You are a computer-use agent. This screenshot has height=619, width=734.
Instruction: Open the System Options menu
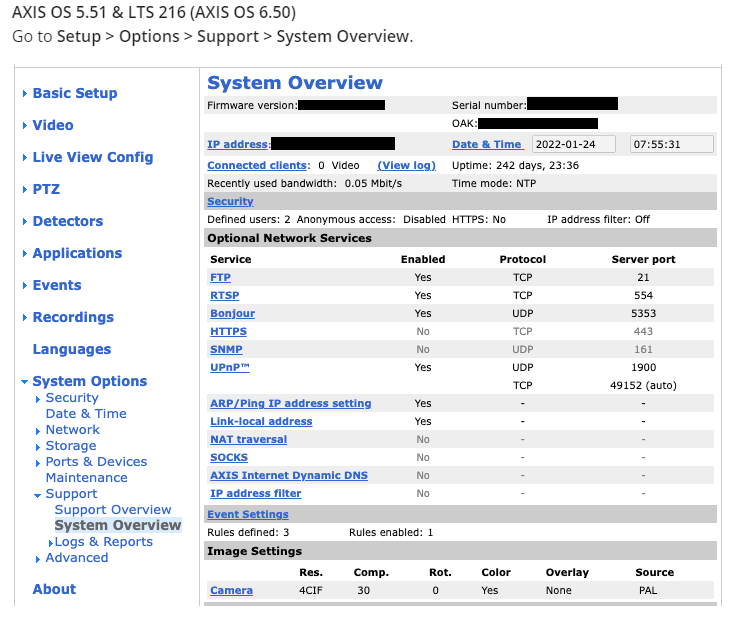coord(90,381)
